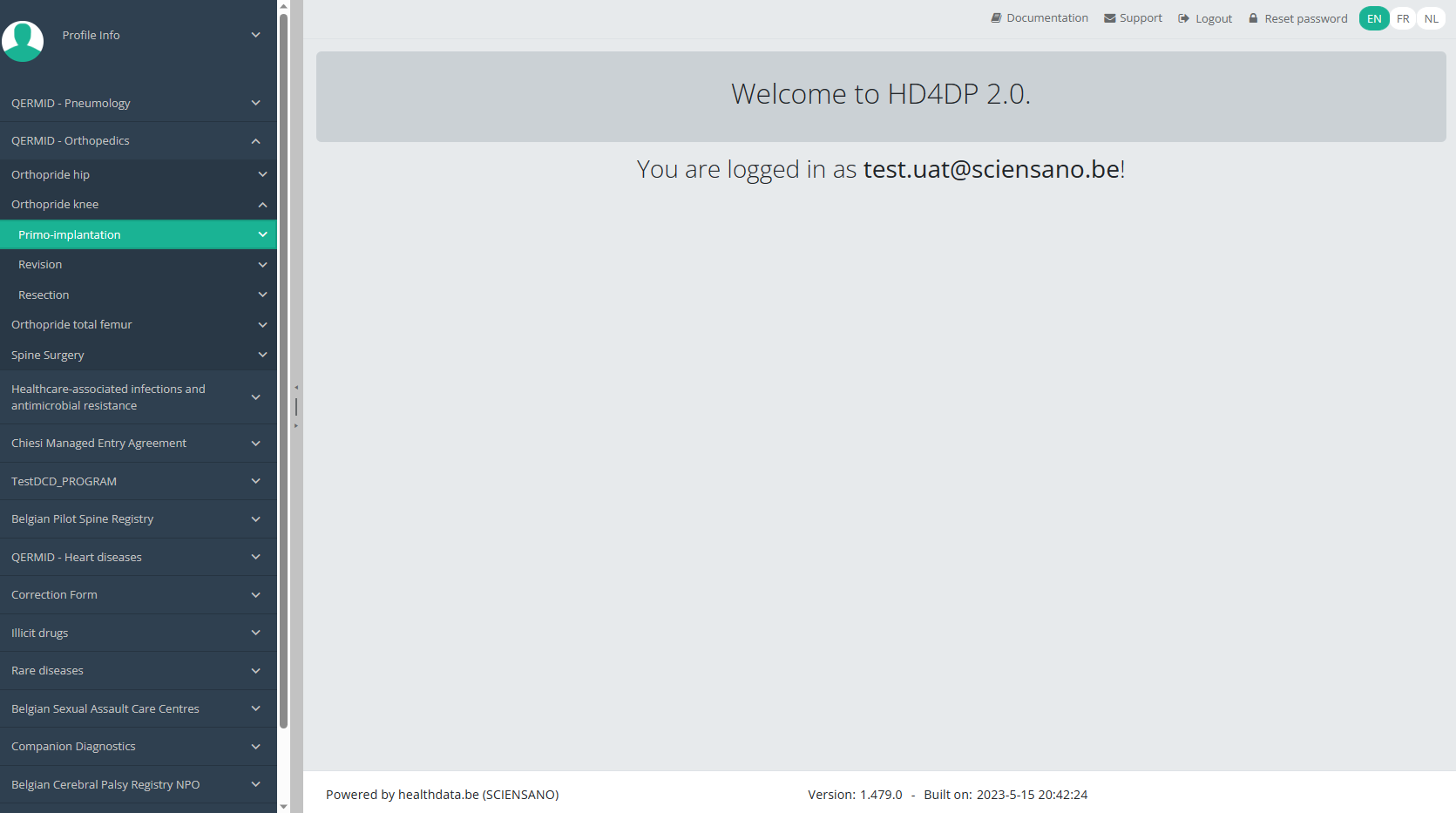Click the user profile avatar icon
Image resolution: width=1456 pixels, height=813 pixels.
(23, 40)
